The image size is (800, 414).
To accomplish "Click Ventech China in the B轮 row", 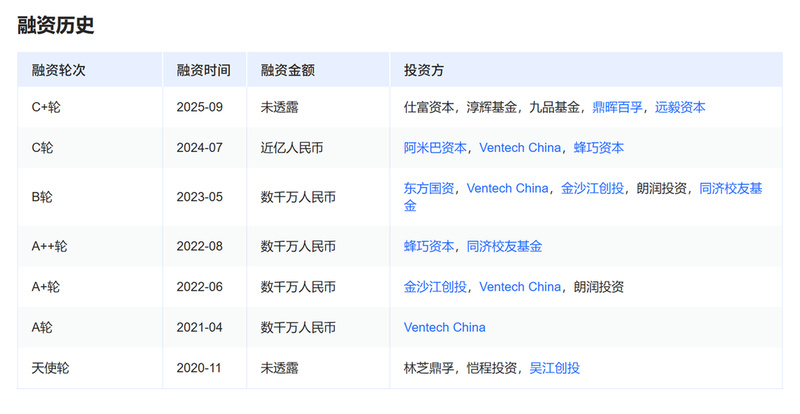I will click(x=508, y=188).
